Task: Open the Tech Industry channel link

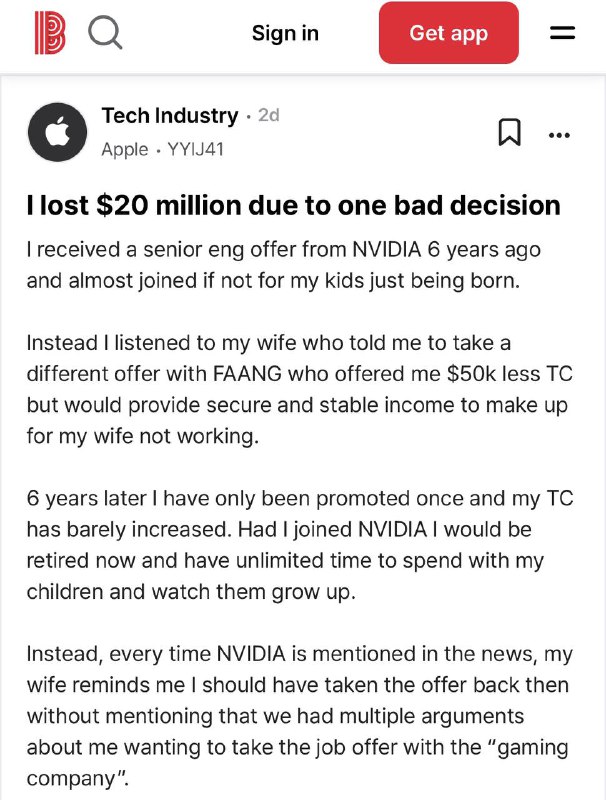Action: click(x=170, y=115)
